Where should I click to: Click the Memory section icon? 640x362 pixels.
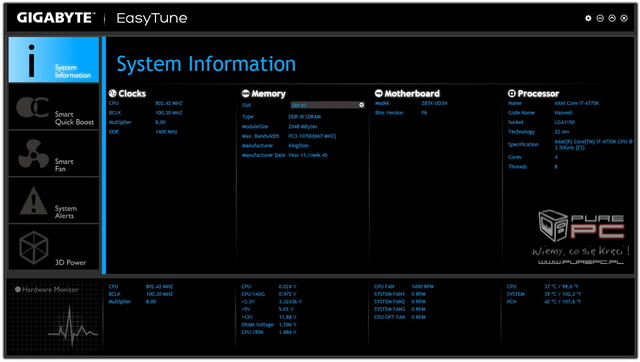[x=245, y=93]
